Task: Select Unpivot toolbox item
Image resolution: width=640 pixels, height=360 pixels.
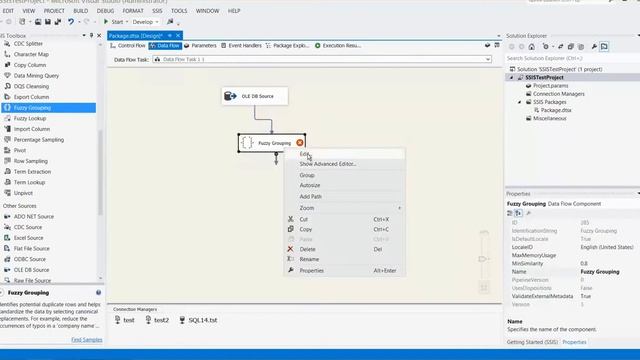Action: pos(23,193)
